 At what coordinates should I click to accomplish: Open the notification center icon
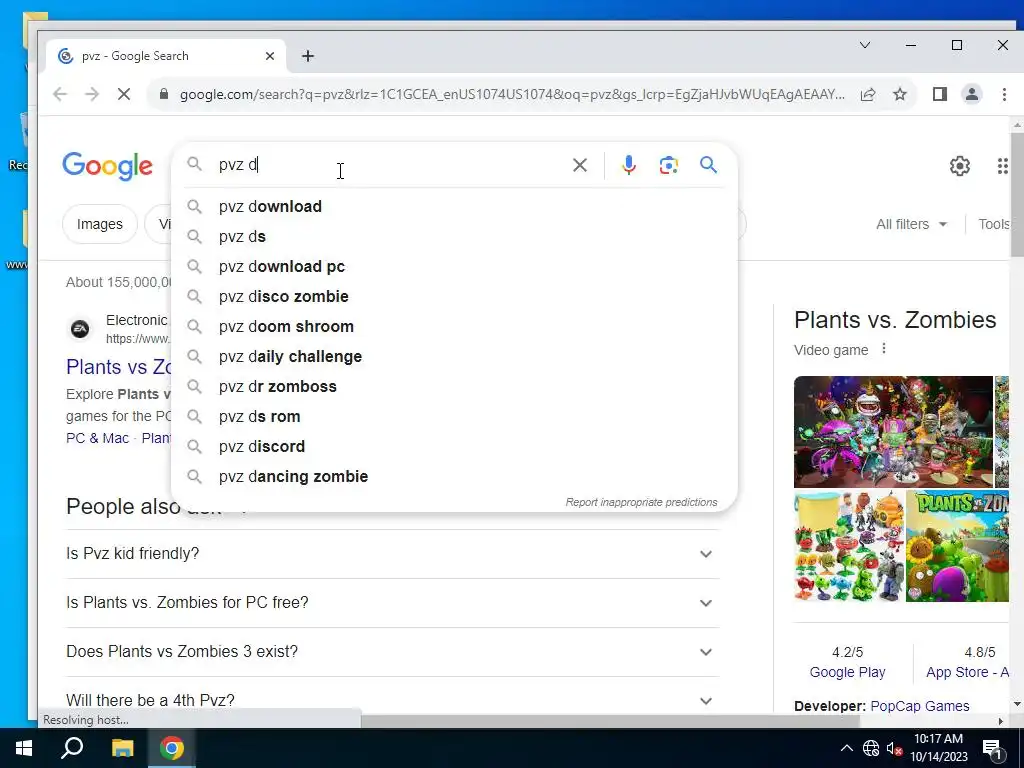992,749
